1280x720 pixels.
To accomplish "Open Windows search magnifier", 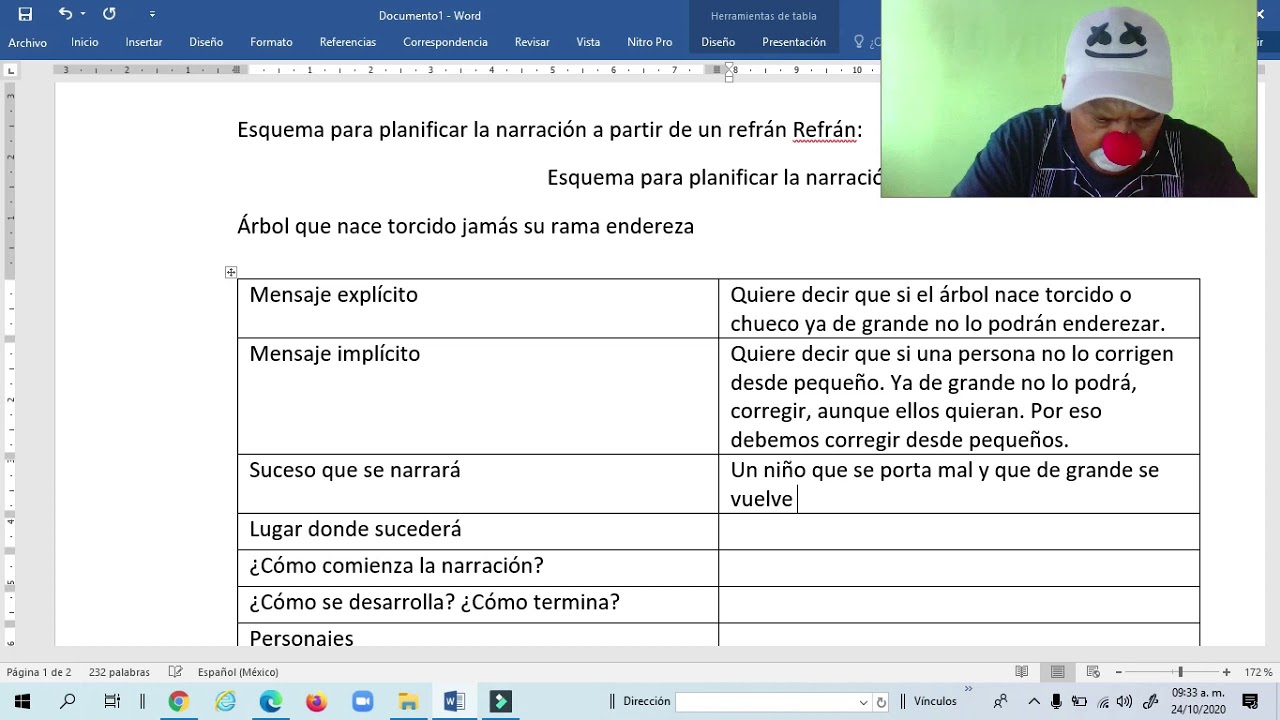I will coord(67,702).
